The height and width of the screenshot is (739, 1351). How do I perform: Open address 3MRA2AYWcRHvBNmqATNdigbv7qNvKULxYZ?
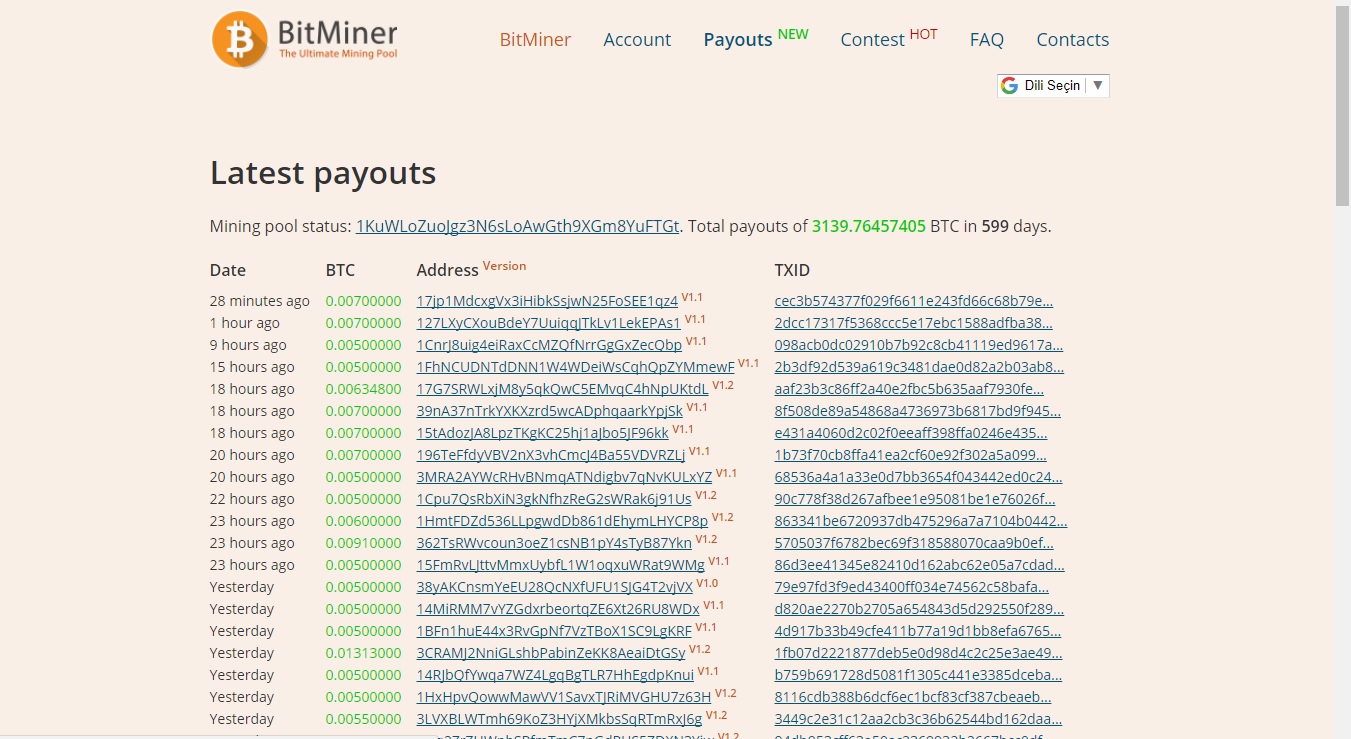[x=564, y=477]
